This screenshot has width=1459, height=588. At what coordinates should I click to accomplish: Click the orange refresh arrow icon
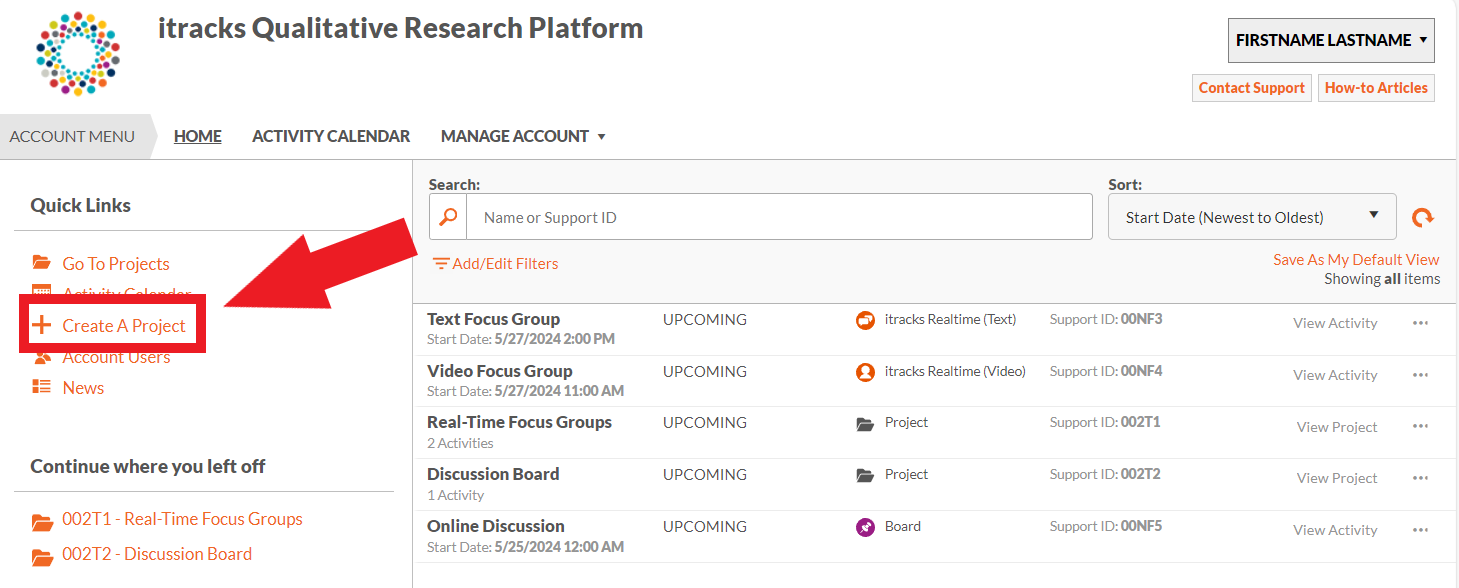pos(1422,217)
